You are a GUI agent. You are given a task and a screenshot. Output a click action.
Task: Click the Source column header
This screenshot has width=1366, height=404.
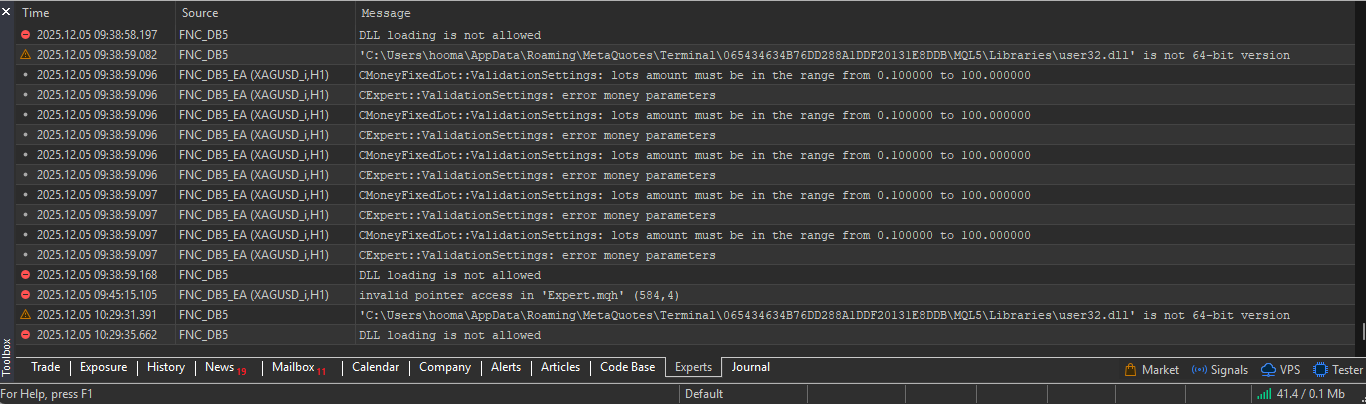(200, 13)
